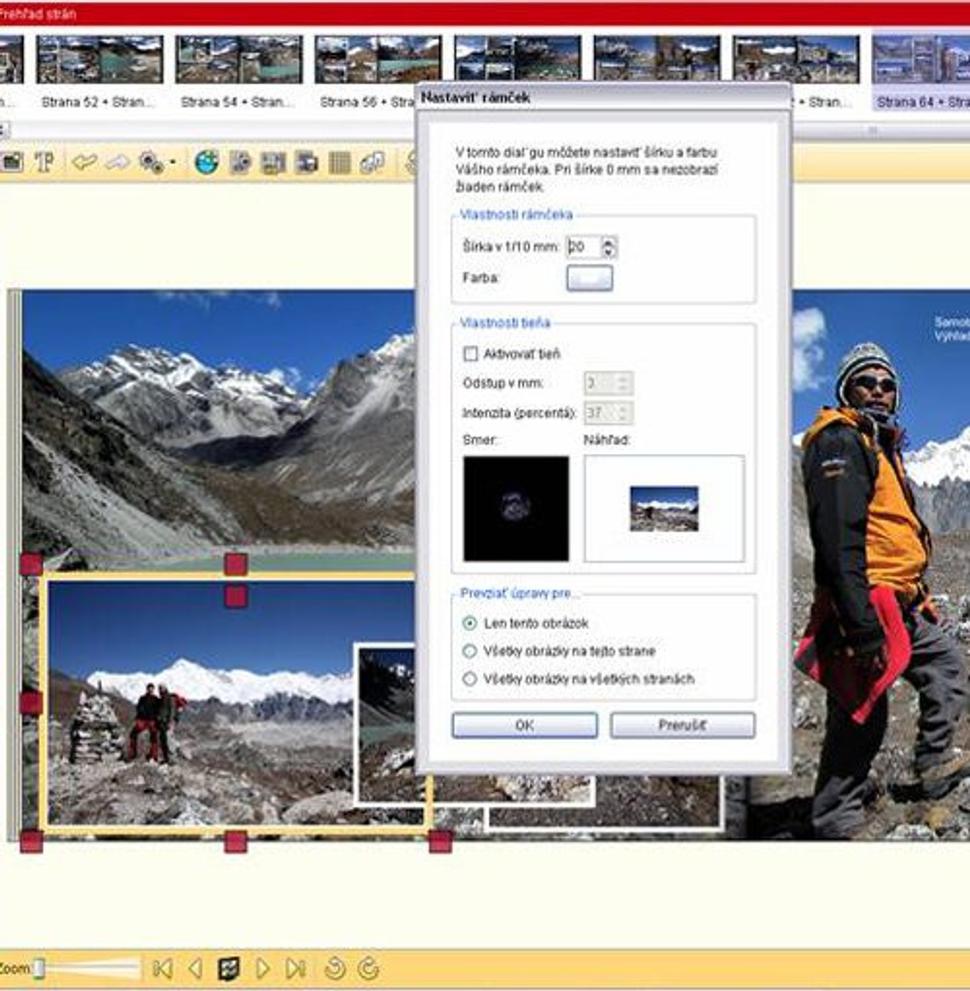This screenshot has height=991, width=970.
Task: Click the blue globe icon
Action: (207, 162)
